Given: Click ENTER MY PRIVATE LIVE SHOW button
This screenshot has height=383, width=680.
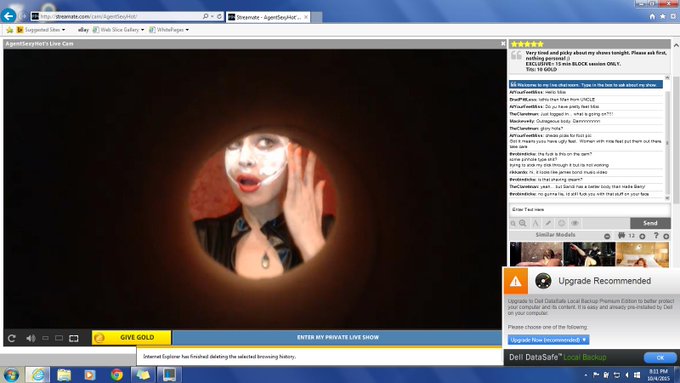Looking at the screenshot, I should click(x=337, y=337).
